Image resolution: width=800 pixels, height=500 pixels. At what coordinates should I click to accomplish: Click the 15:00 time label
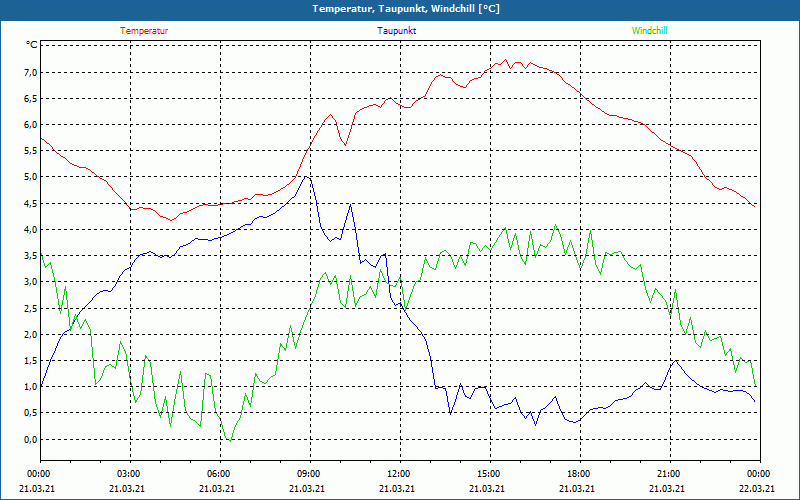point(490,474)
